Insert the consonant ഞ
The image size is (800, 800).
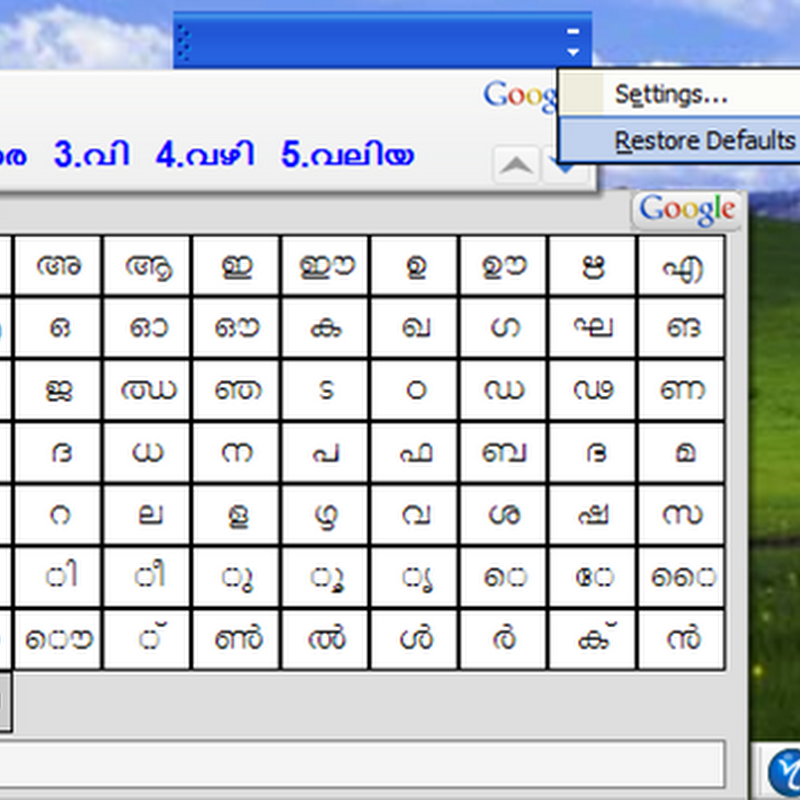pyautogui.click(x=236, y=390)
